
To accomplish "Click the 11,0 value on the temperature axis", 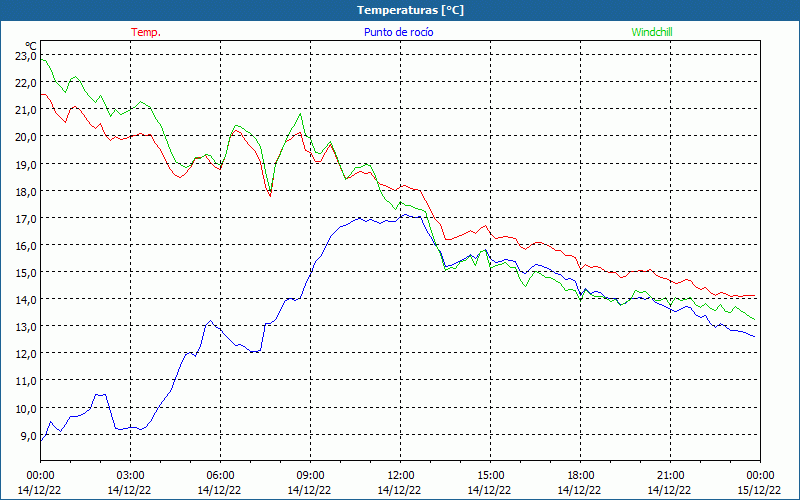I will (x=26, y=382).
